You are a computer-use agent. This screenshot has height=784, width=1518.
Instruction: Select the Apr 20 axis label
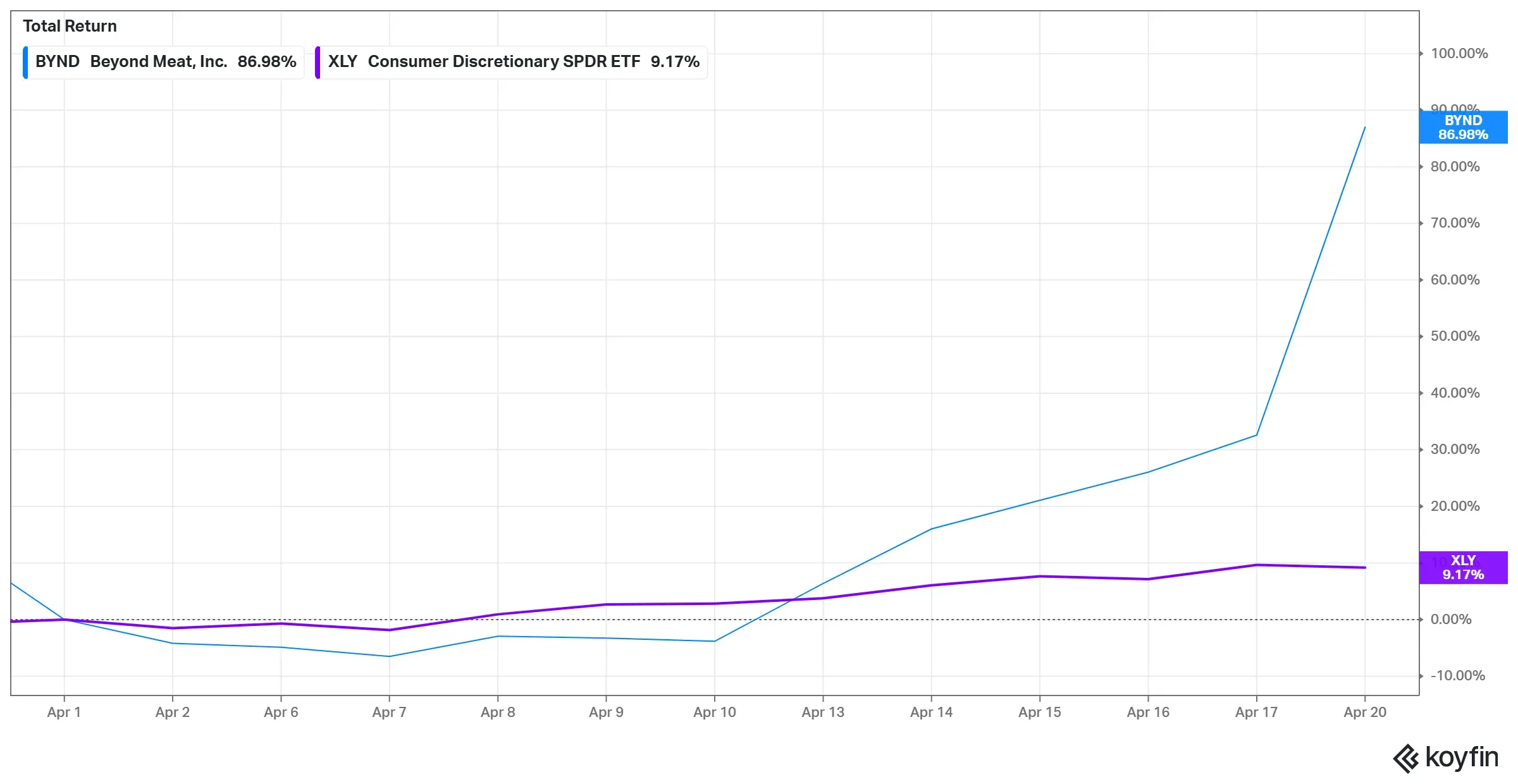coord(1366,712)
